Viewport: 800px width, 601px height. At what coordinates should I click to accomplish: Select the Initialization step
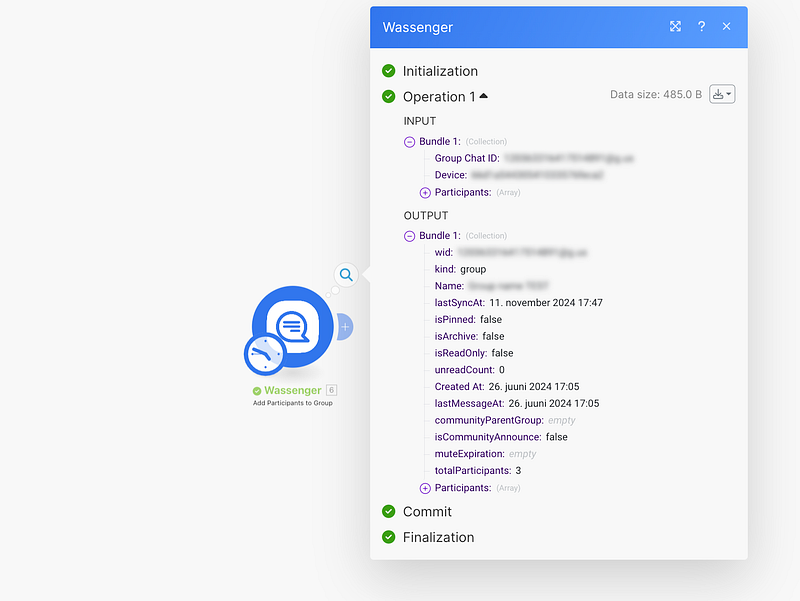click(x=440, y=71)
